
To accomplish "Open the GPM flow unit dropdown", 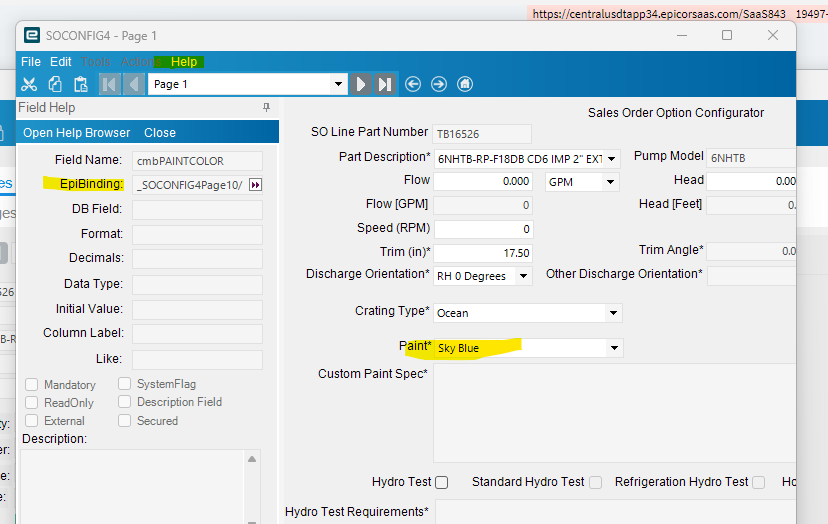I will click(610, 182).
